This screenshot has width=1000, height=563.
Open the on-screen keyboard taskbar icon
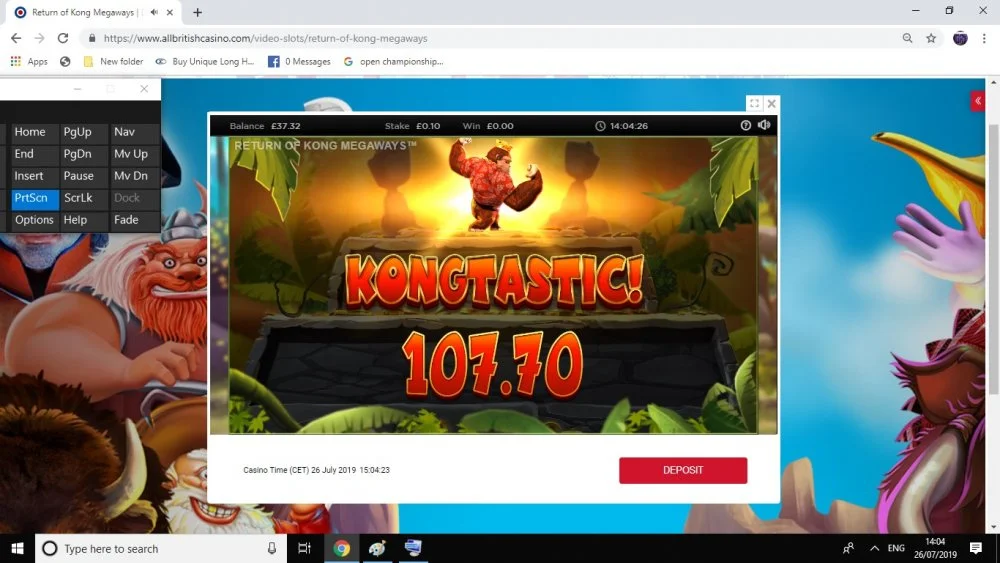(413, 548)
